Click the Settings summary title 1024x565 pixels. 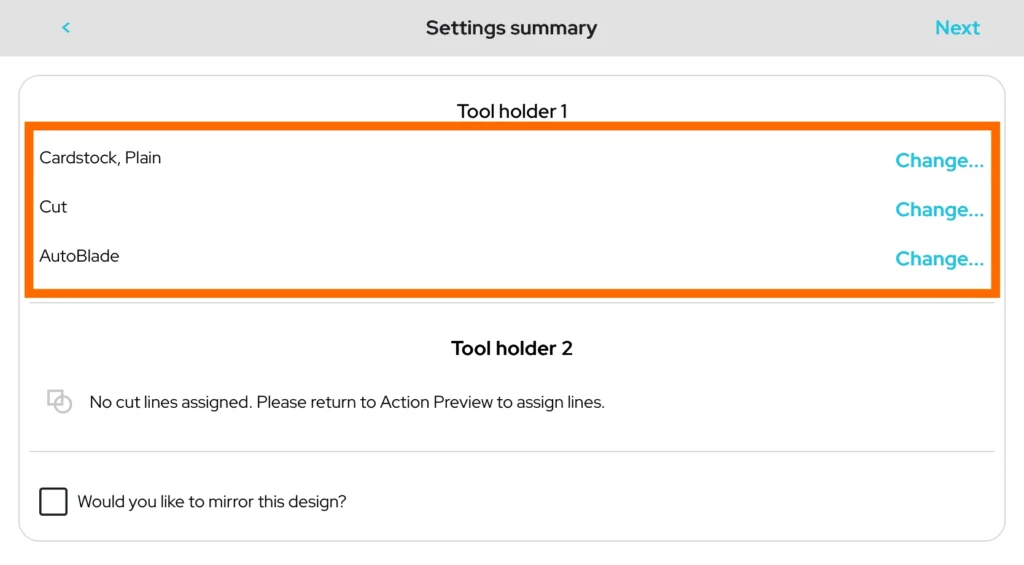point(511,28)
